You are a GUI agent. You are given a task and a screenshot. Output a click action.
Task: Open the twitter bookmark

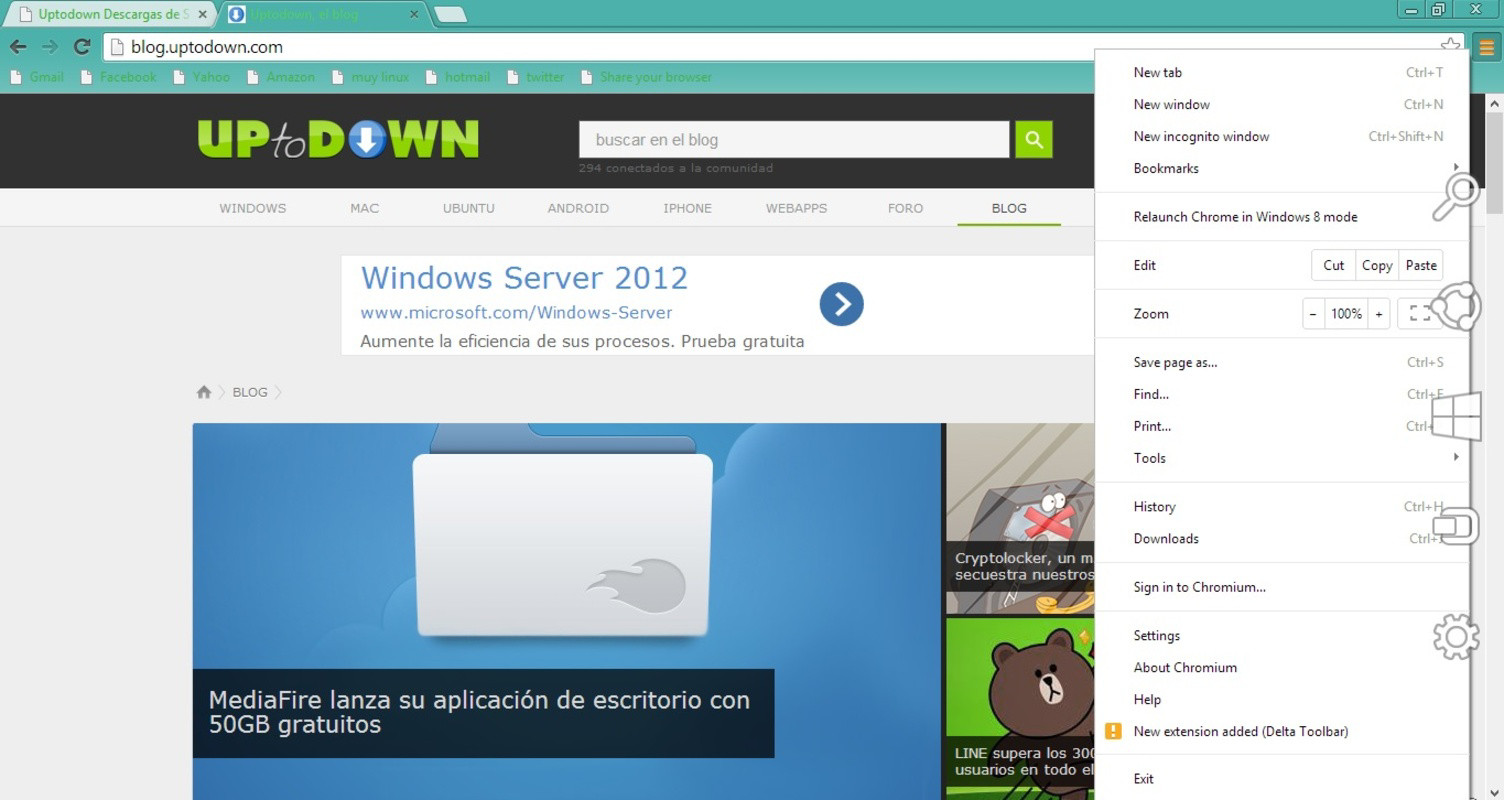536,77
